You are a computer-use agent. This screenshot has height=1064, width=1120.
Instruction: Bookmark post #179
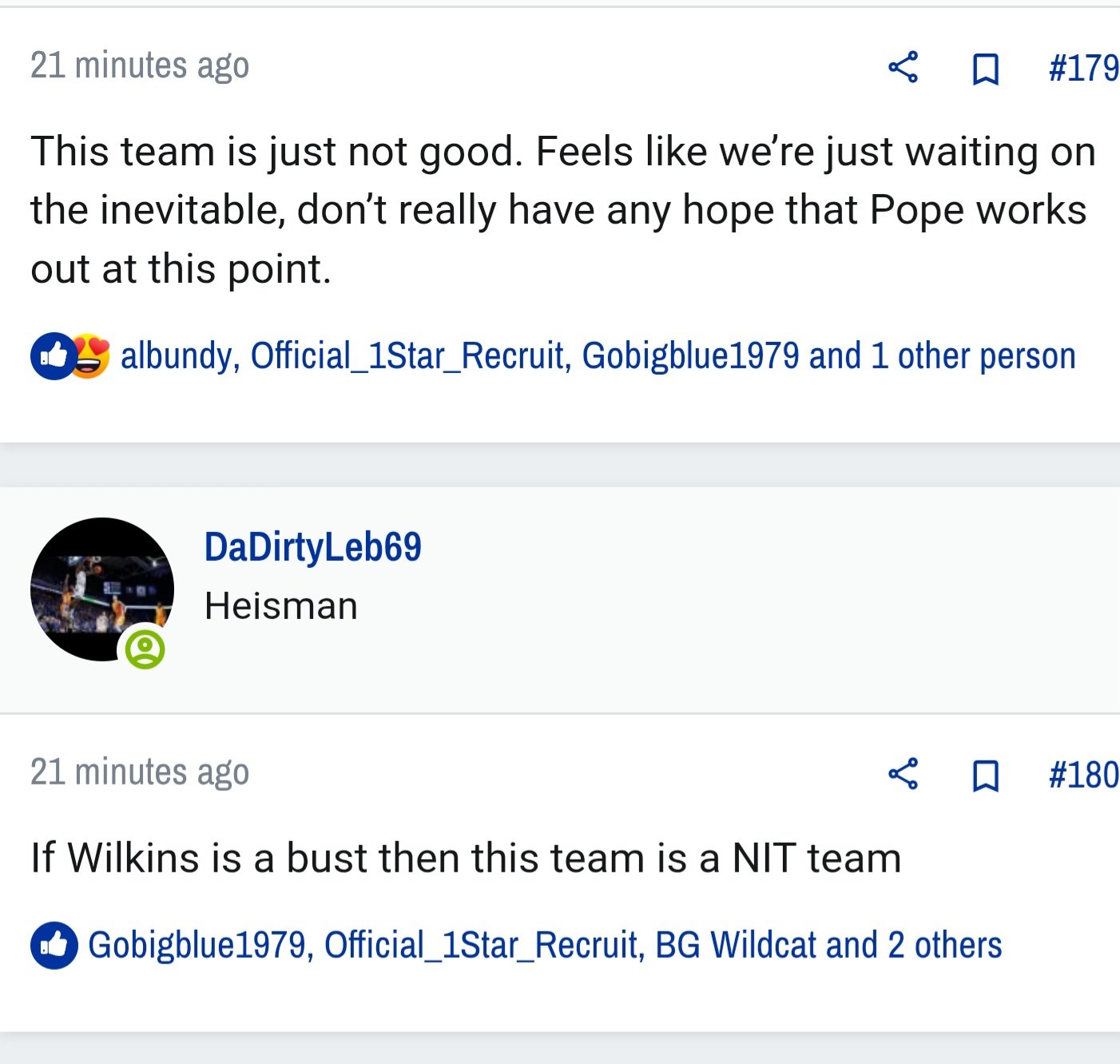click(x=986, y=69)
